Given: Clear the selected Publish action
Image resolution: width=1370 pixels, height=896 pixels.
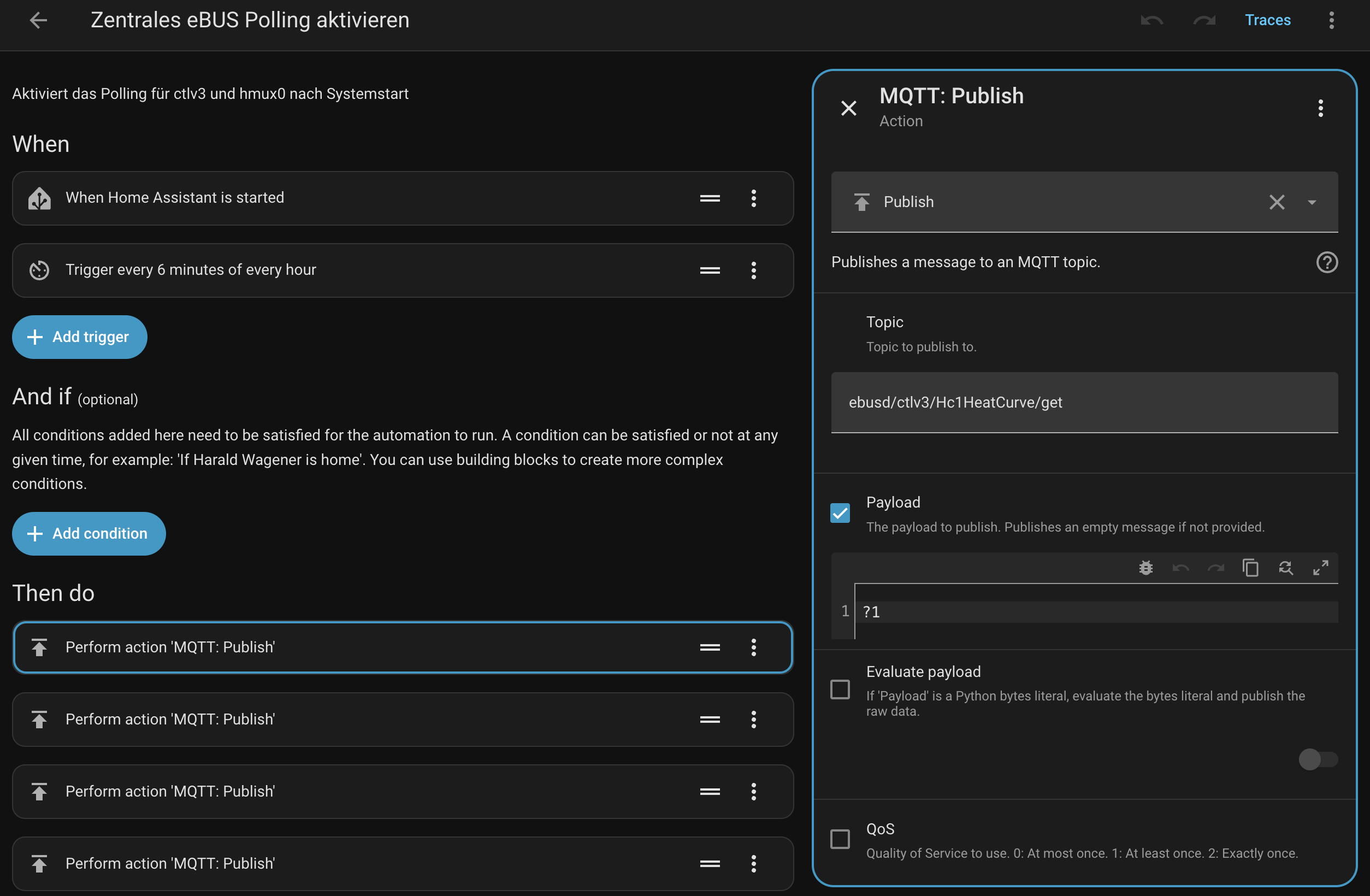Looking at the screenshot, I should click(x=1277, y=202).
